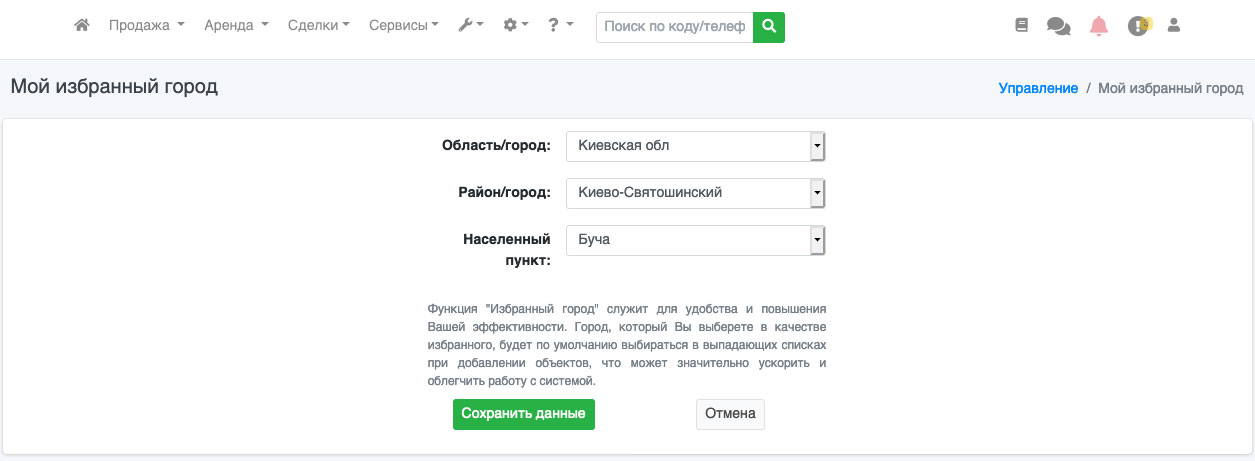Open the gear settings menu
The image size is (1255, 461).
(x=516, y=26)
